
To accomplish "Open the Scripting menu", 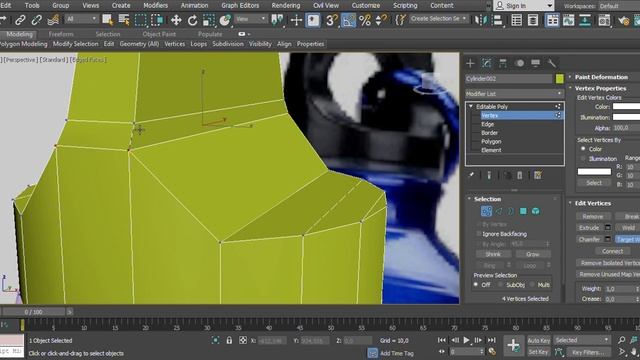I will tap(405, 5).
